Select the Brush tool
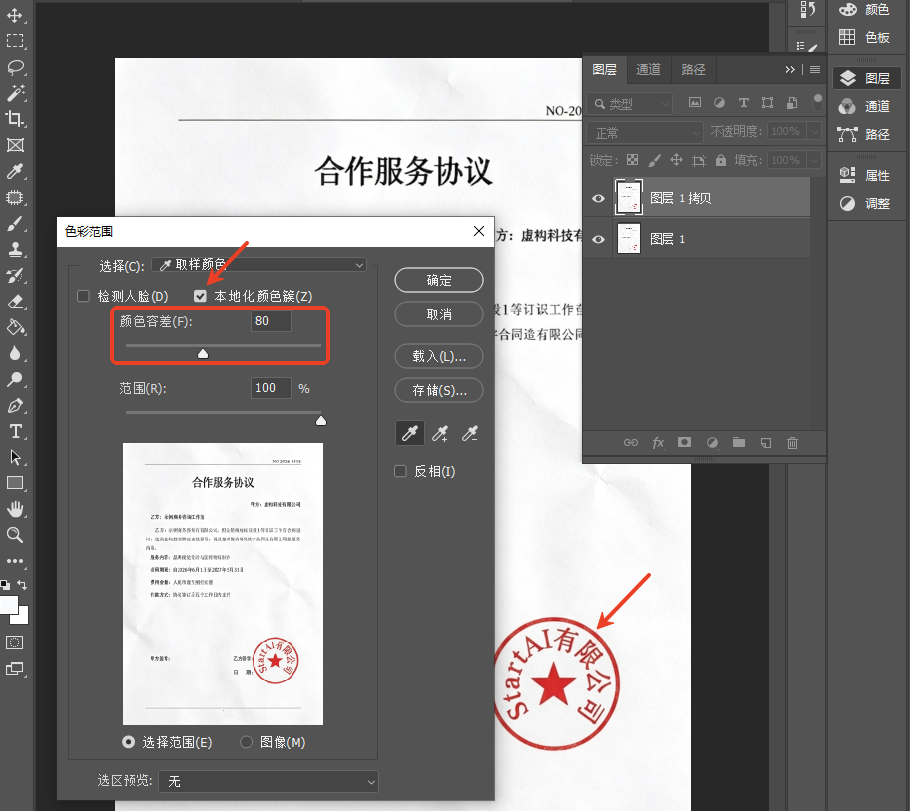Viewport: 910px width, 811px height. coord(15,224)
